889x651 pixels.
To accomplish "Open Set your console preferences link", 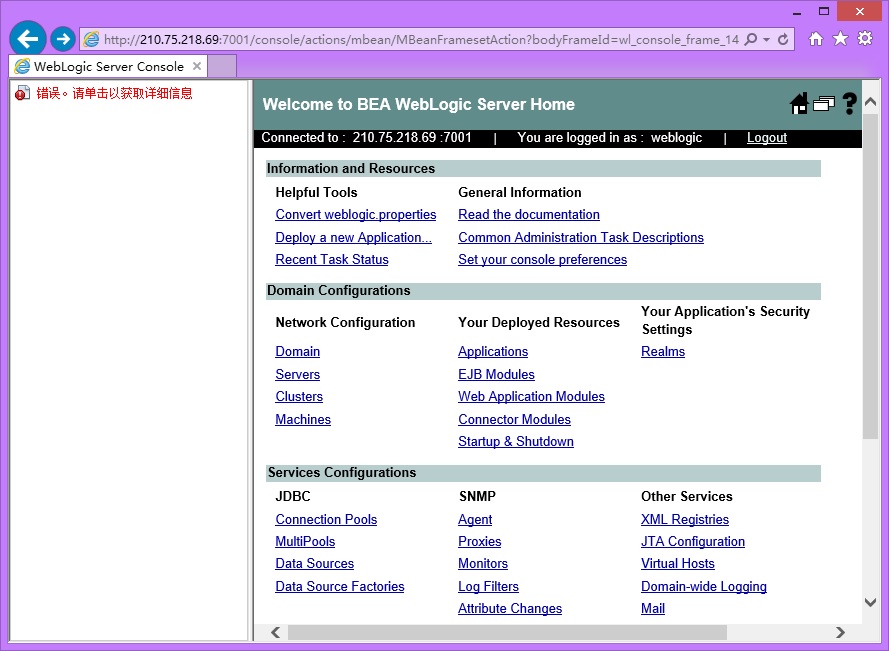I will point(543,260).
